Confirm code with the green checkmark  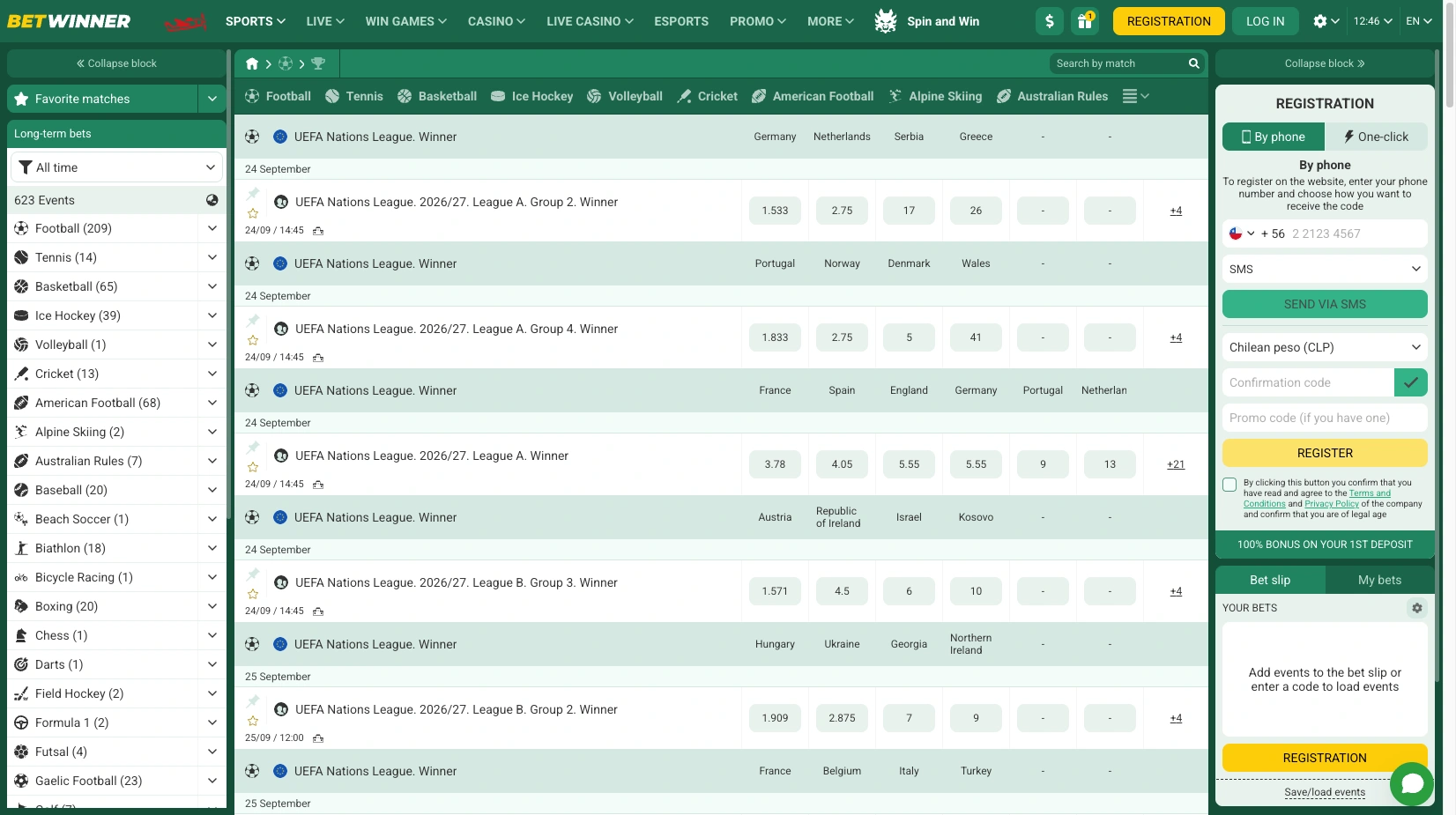(1410, 382)
